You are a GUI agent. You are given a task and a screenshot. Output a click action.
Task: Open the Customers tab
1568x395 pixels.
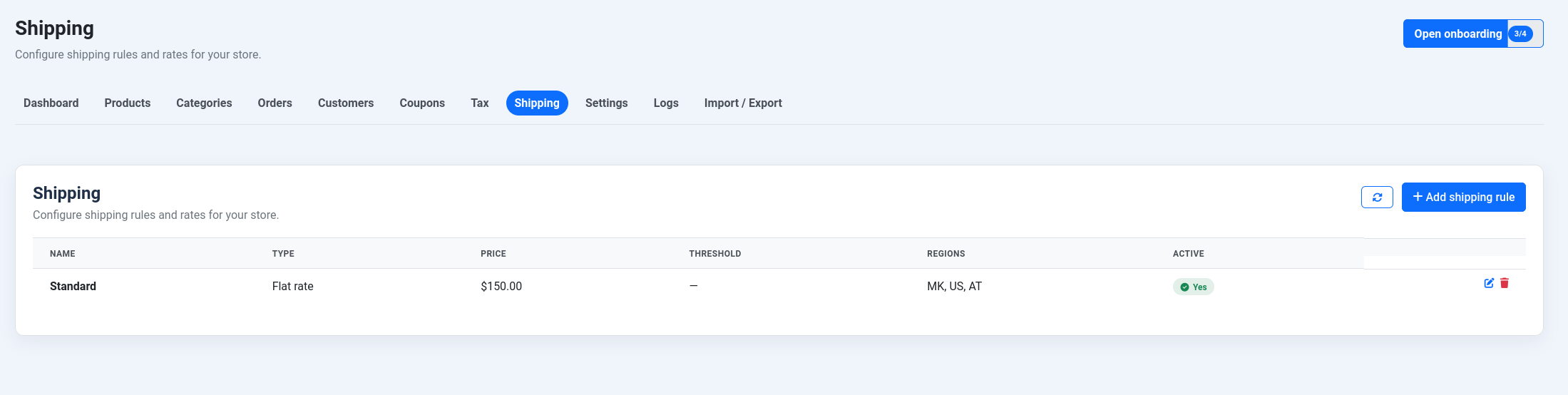[346, 103]
